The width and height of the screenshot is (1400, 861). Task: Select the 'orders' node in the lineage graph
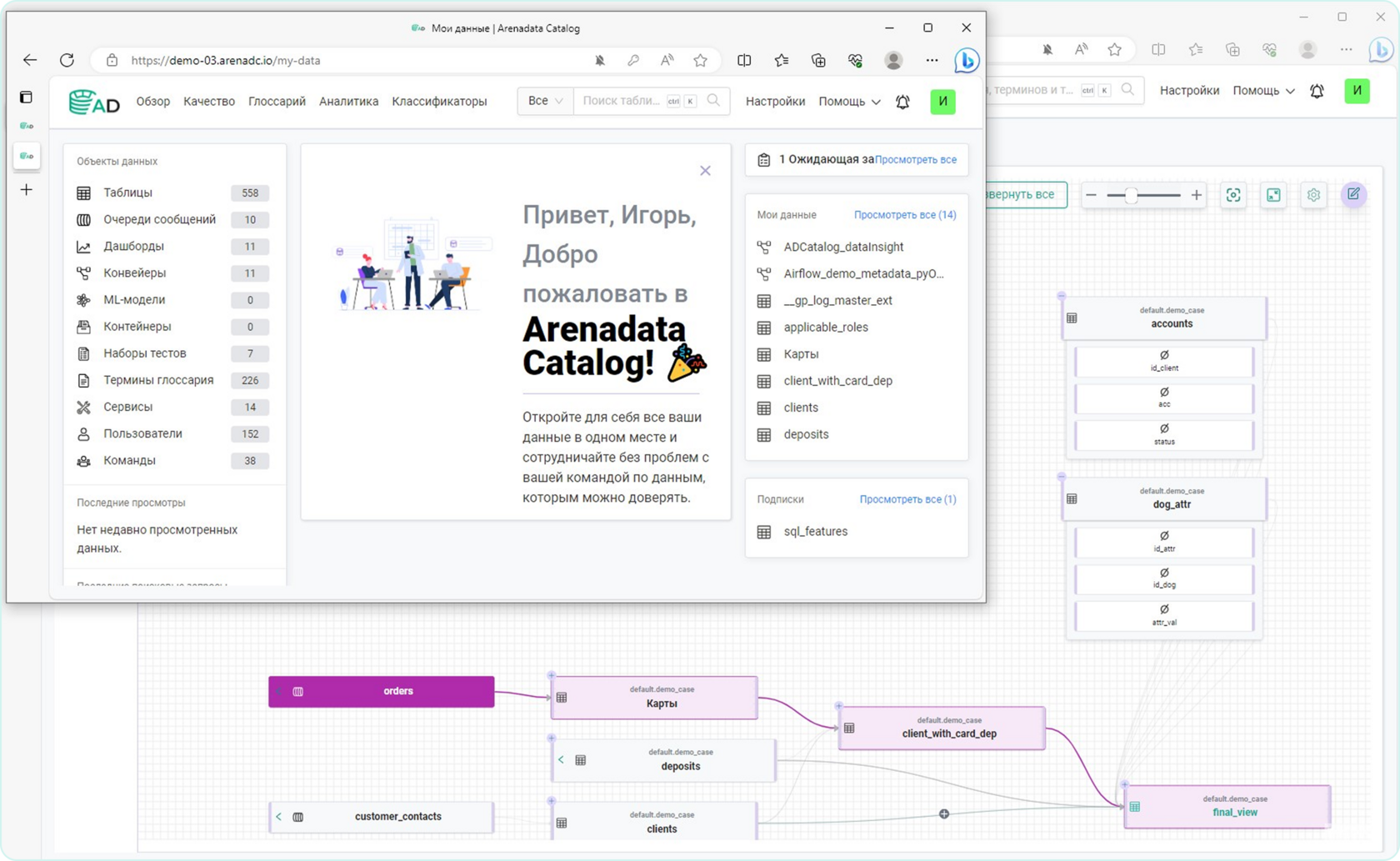click(x=382, y=692)
